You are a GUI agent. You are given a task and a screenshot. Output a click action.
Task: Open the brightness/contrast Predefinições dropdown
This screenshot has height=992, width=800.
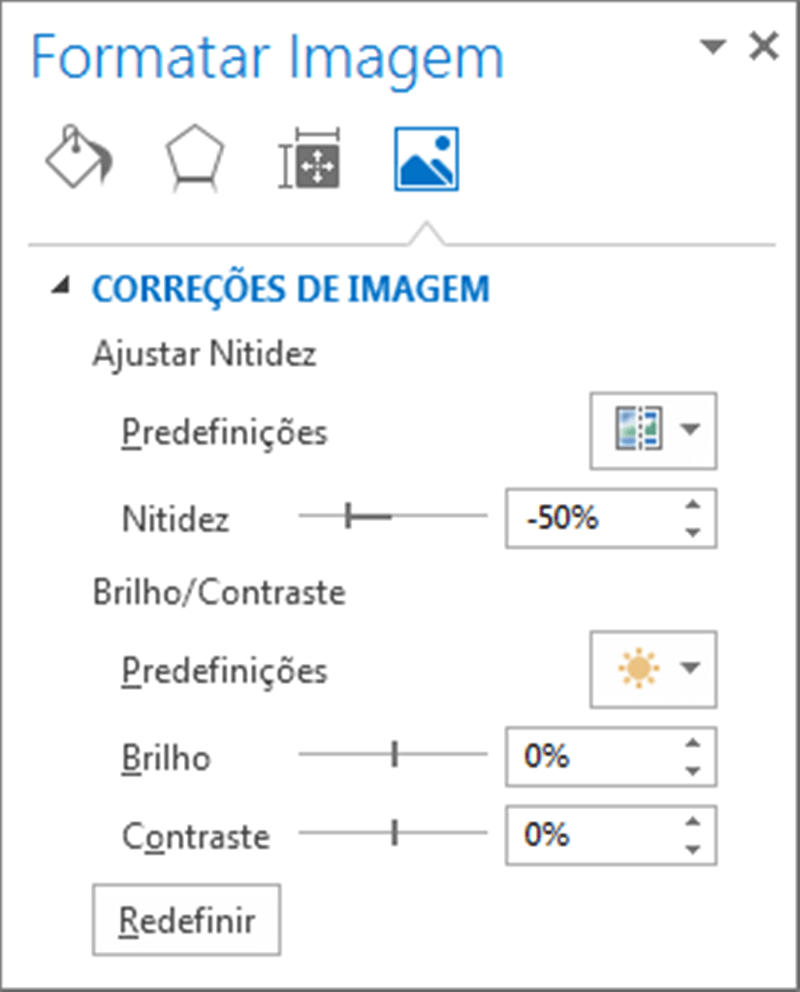[x=653, y=668]
